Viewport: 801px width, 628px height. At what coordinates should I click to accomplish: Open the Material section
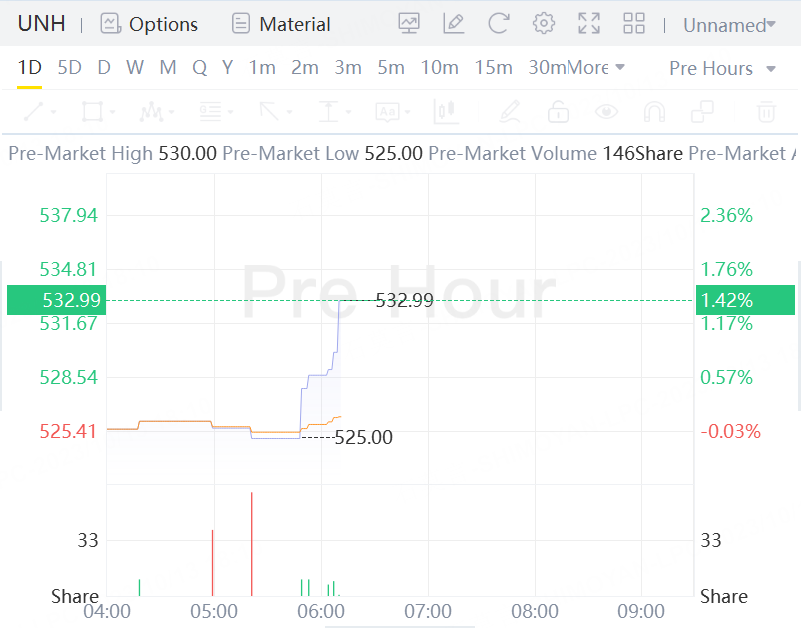[x=280, y=24]
